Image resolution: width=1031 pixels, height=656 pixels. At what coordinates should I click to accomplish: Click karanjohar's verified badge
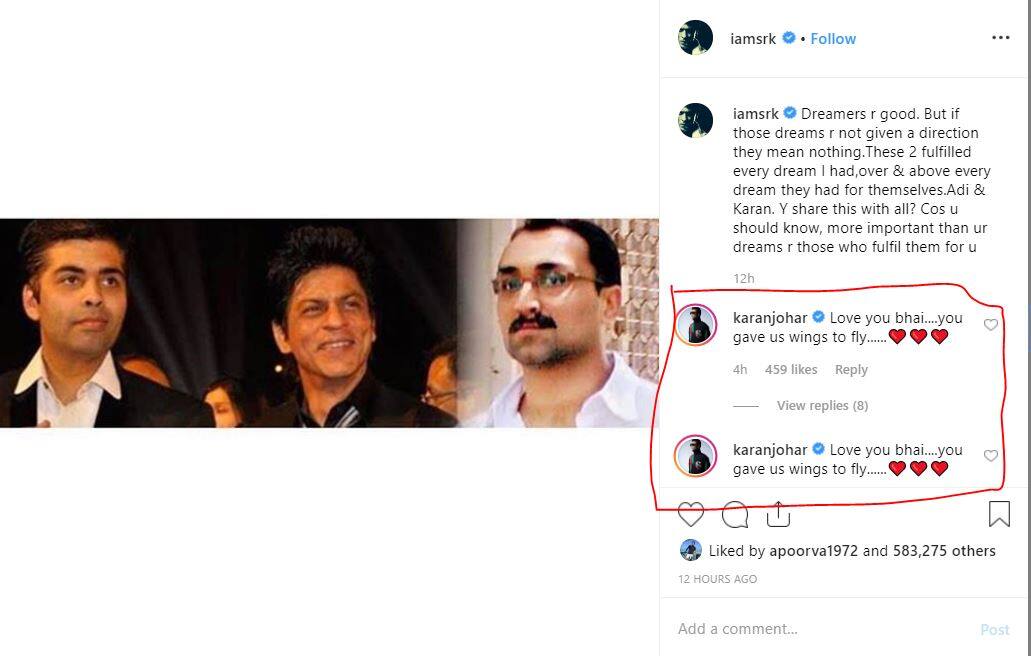pos(817,317)
